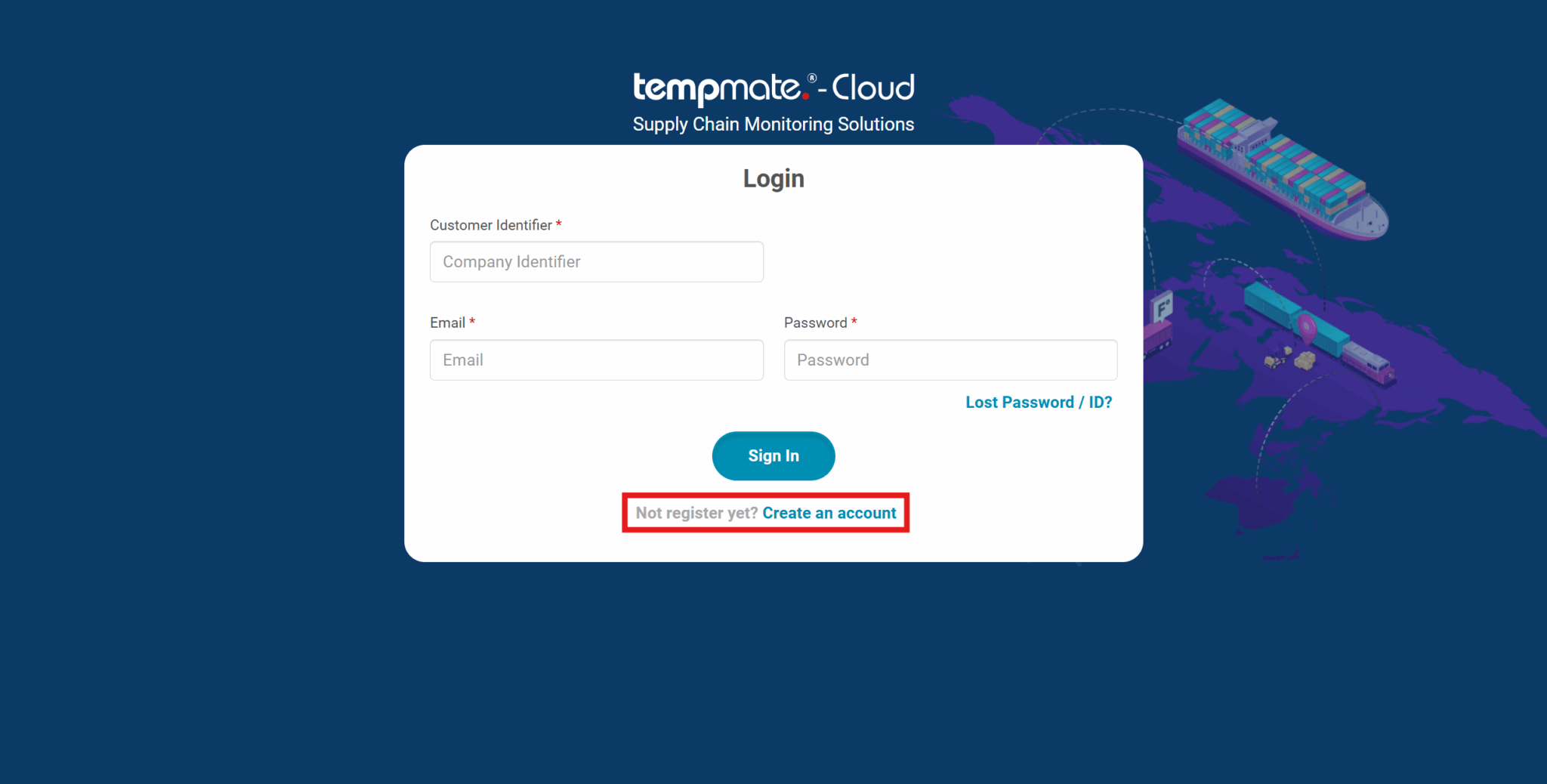The image size is (1547, 784).
Task: Click the Supply Chain Monitoring Solutions tagline
Action: 773,125
